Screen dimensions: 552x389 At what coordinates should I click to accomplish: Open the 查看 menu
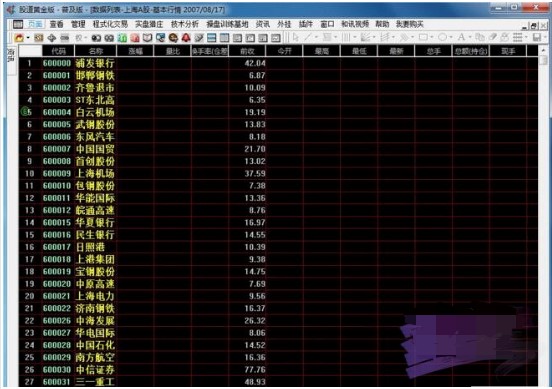pyautogui.click(x=56, y=24)
